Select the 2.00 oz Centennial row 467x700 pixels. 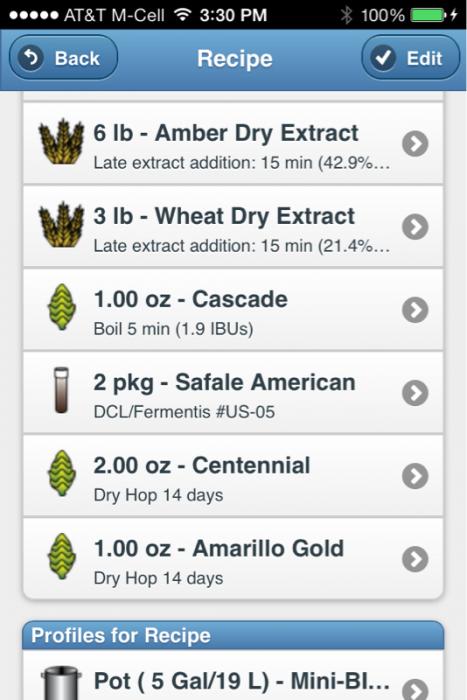pos(233,476)
